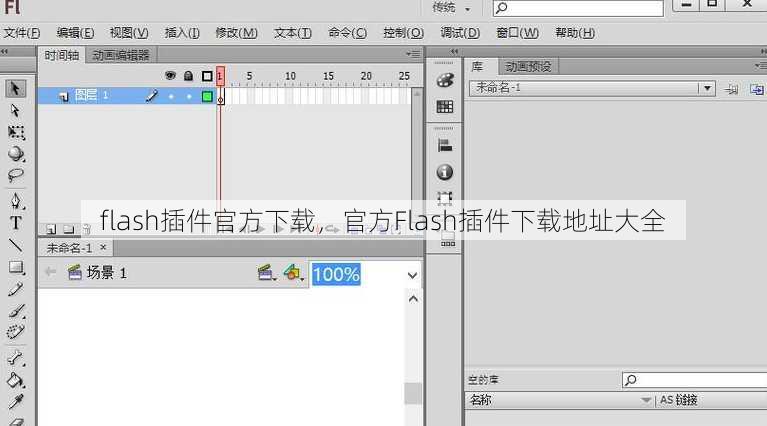The width and height of the screenshot is (767, 426).
Task: Open the 未命名-1 library document dropdown
Action: 707,88
